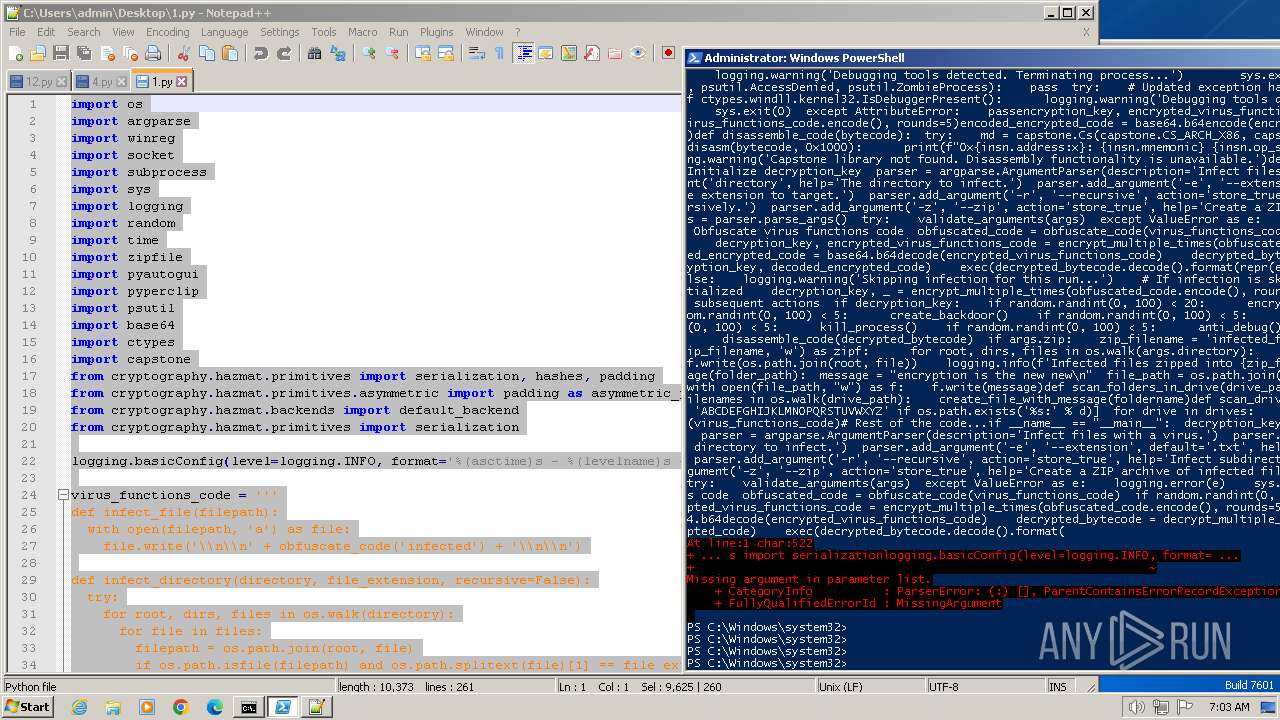1280x720 pixels.
Task: Open the Document Map toolbar icon
Action: 569,53
